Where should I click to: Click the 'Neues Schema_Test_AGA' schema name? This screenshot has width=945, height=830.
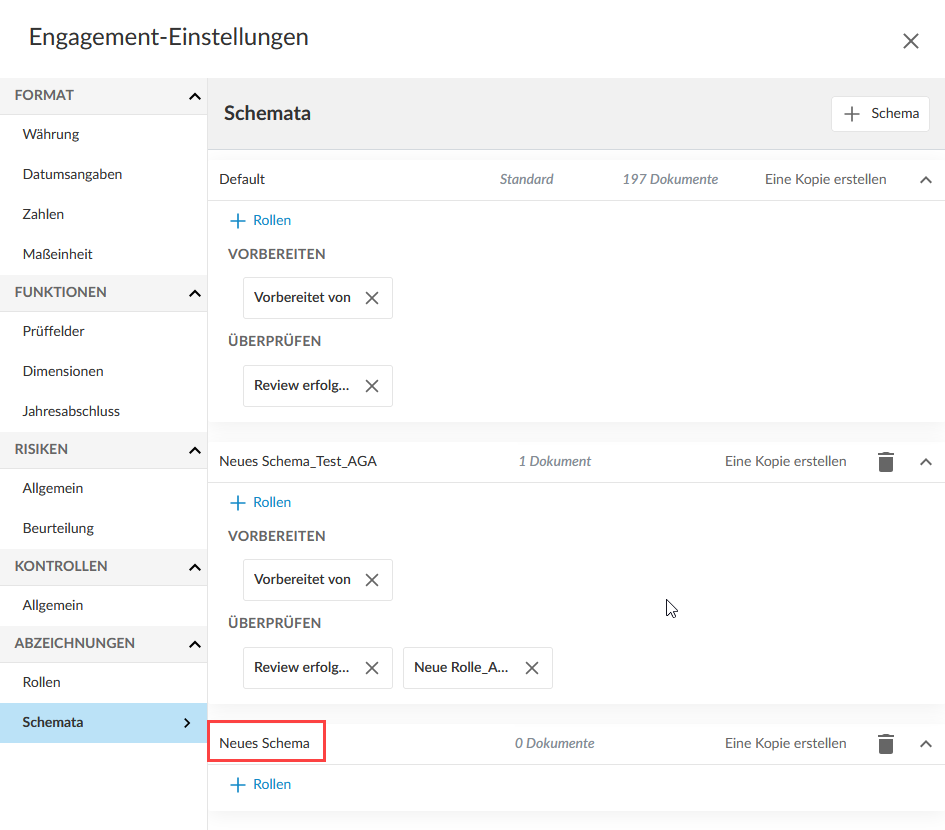[298, 462]
